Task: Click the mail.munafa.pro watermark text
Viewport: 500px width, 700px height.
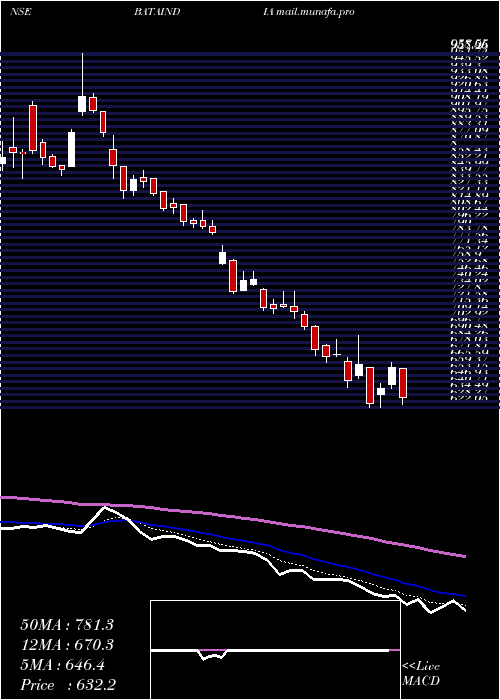Action: coord(315,12)
